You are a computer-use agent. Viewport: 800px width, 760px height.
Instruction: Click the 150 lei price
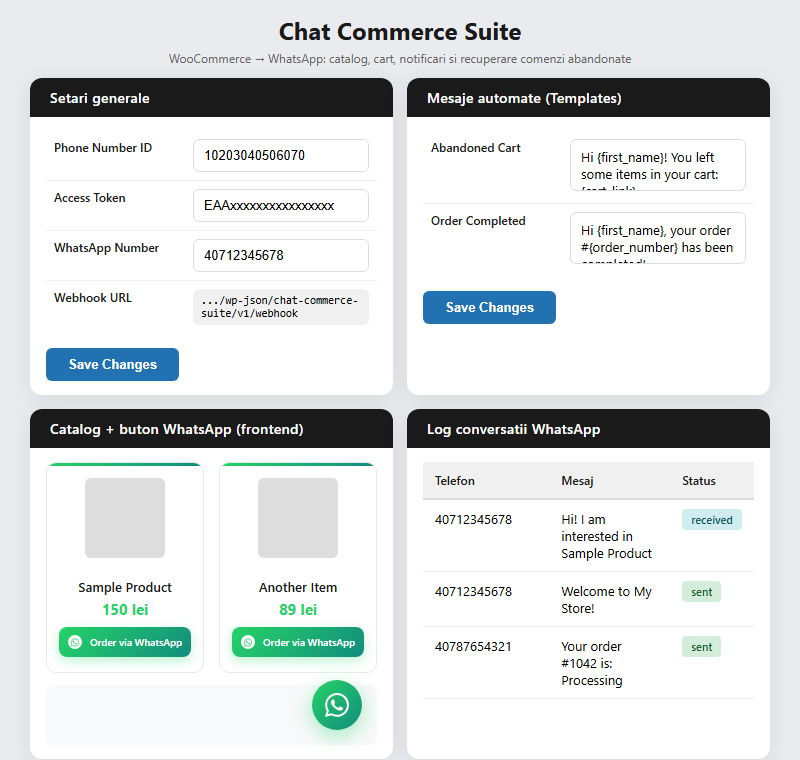click(x=125, y=610)
